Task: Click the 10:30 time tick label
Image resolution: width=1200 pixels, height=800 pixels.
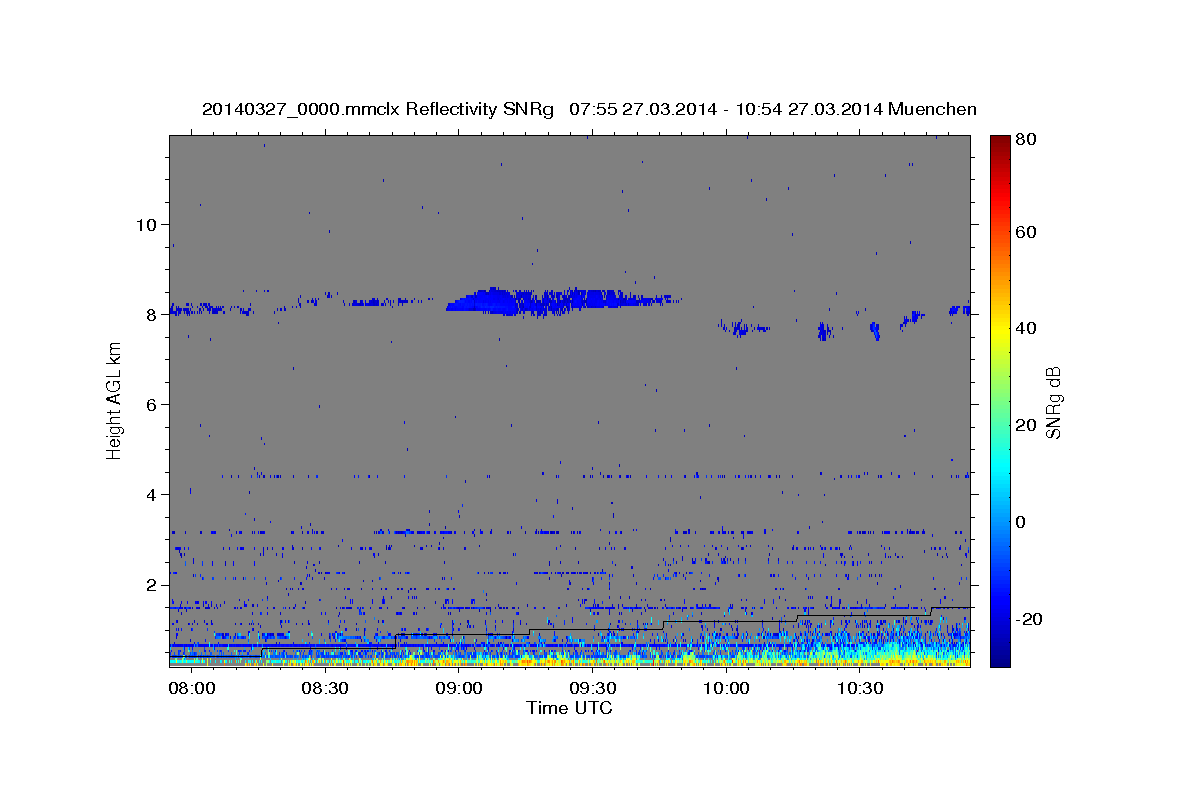Action: pyautogui.click(x=860, y=689)
